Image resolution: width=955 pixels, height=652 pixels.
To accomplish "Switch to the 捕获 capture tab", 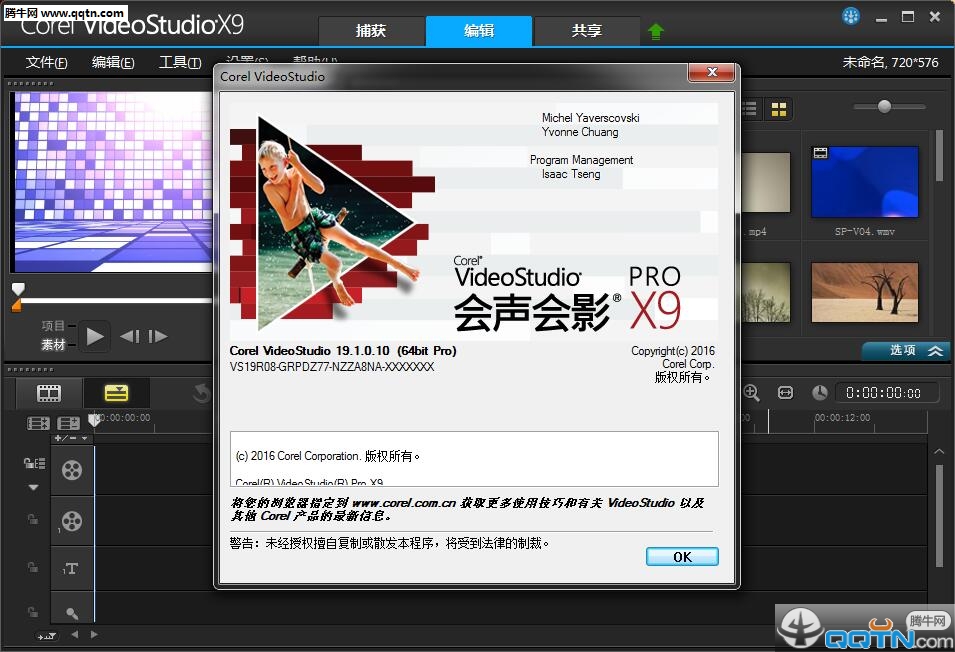I will tap(371, 30).
